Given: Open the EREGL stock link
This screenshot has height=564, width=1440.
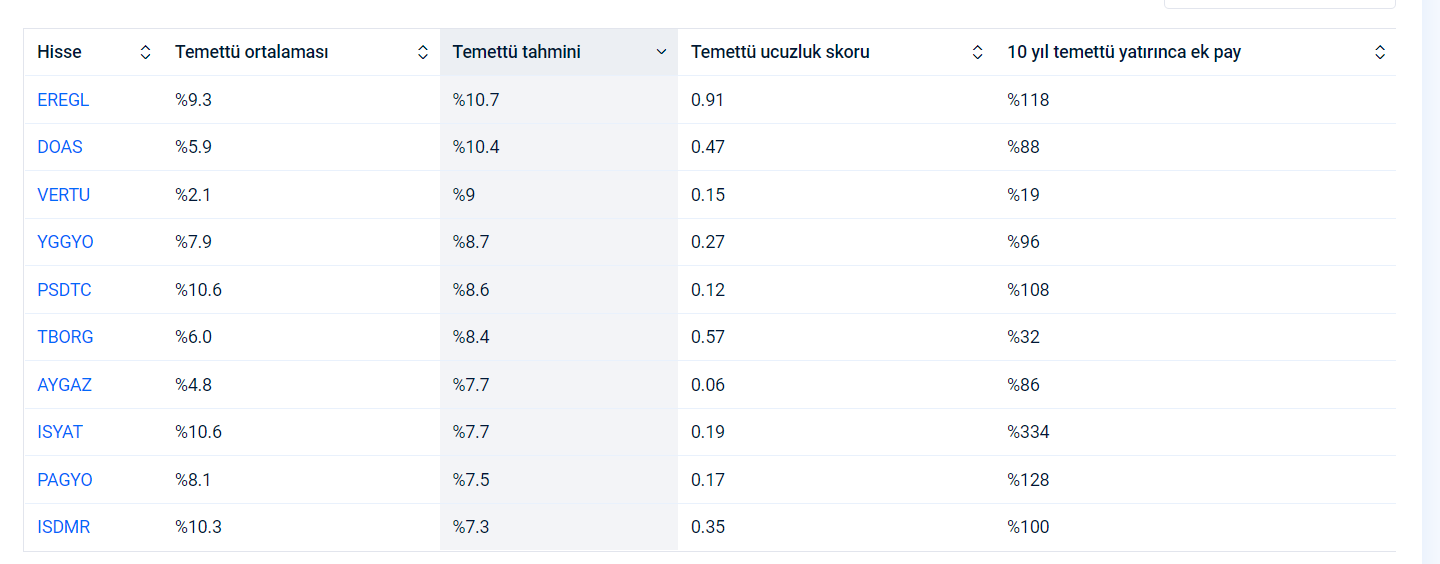Looking at the screenshot, I should pos(63,100).
